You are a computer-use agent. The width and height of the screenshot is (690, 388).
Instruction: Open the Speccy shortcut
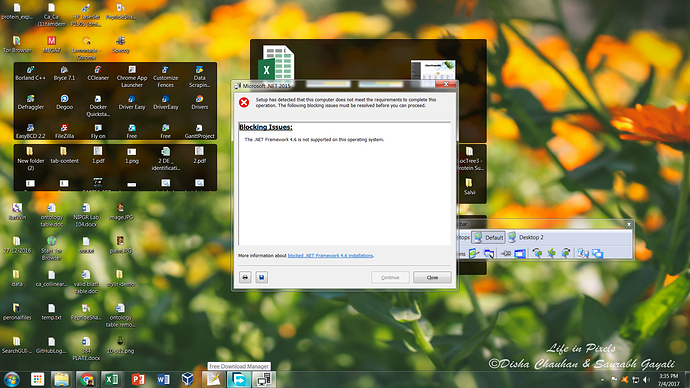pyautogui.click(x=121, y=44)
